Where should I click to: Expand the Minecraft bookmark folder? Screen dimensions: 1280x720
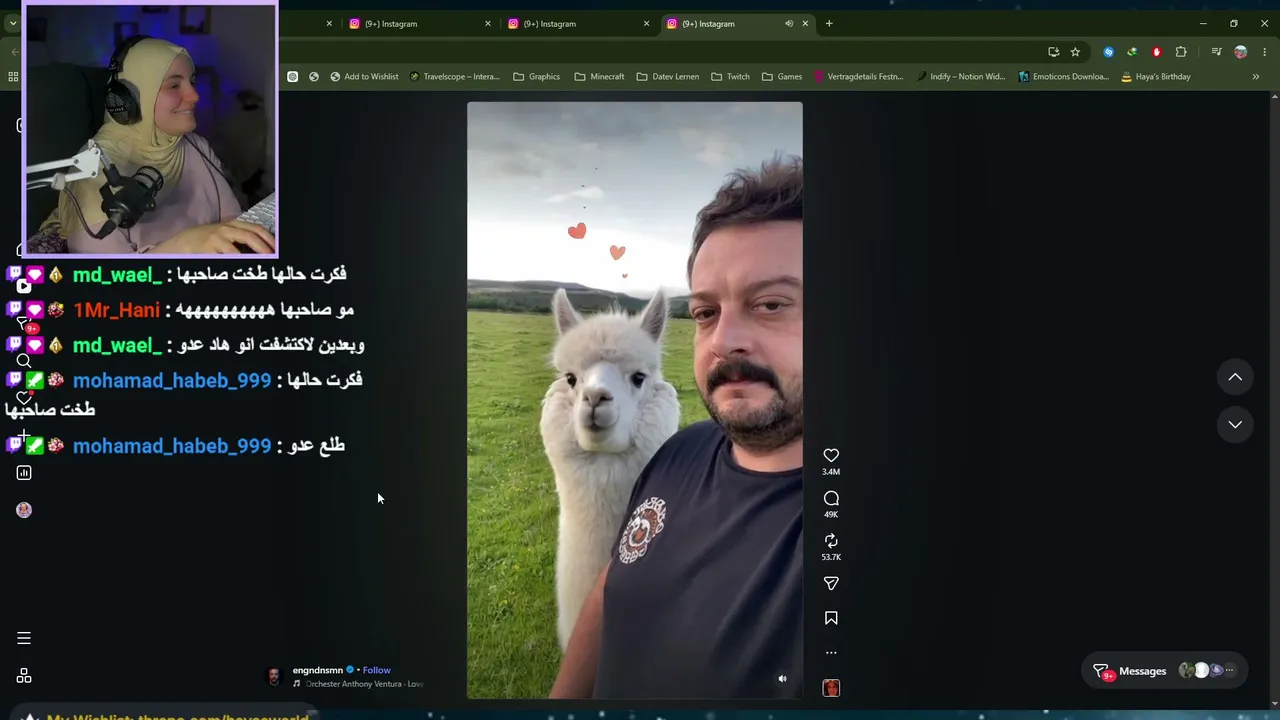(599, 76)
